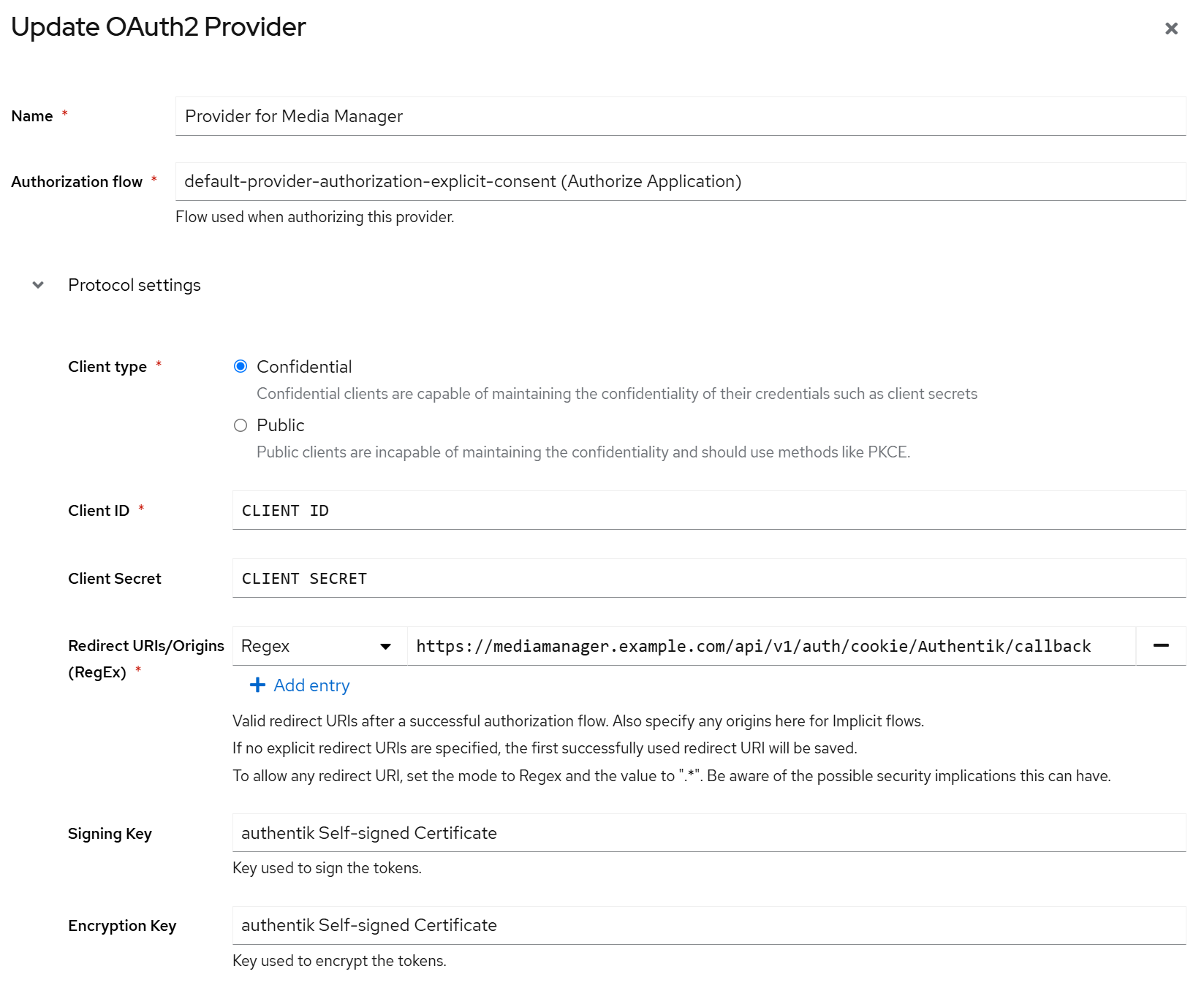Open the Regex matching mode dropdown
The image size is (1204, 996).
click(319, 646)
